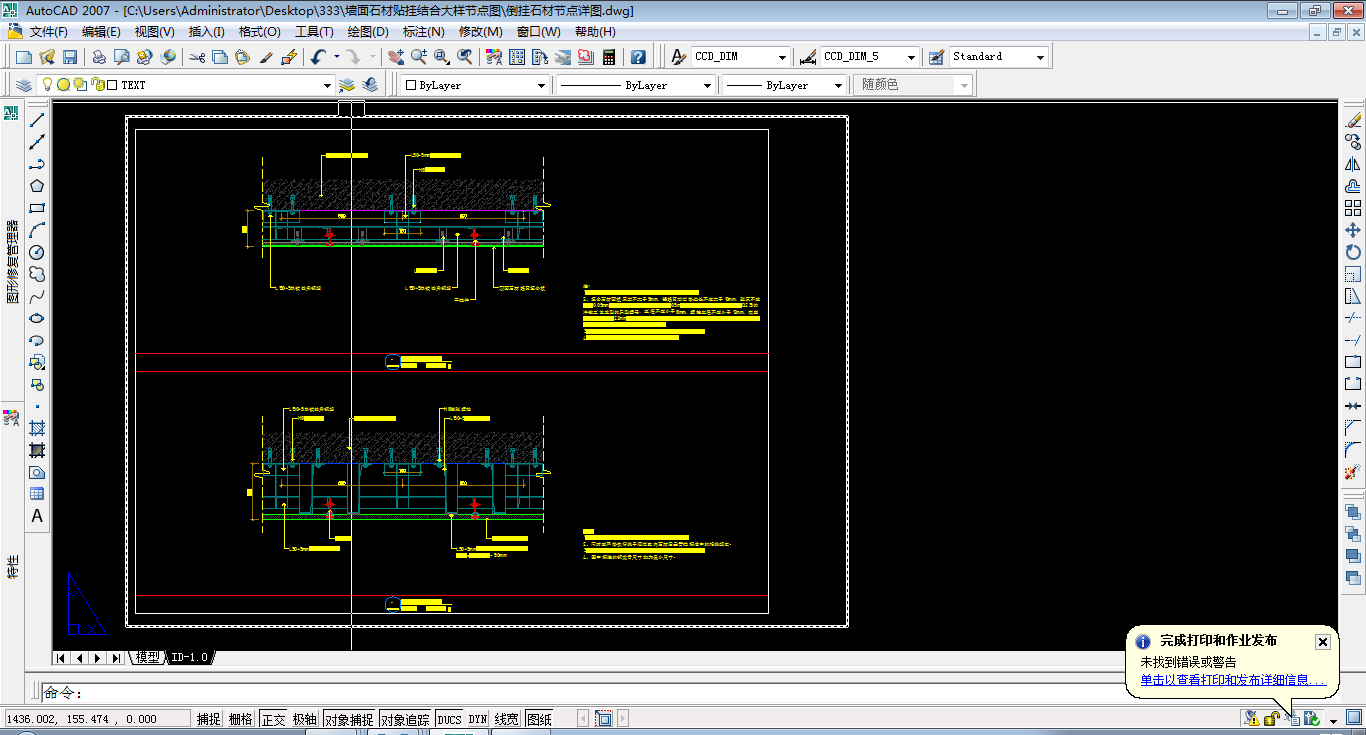This screenshot has width=1366, height=735.
Task: Toggle 正交 ortho mode
Action: pyautogui.click(x=273, y=718)
